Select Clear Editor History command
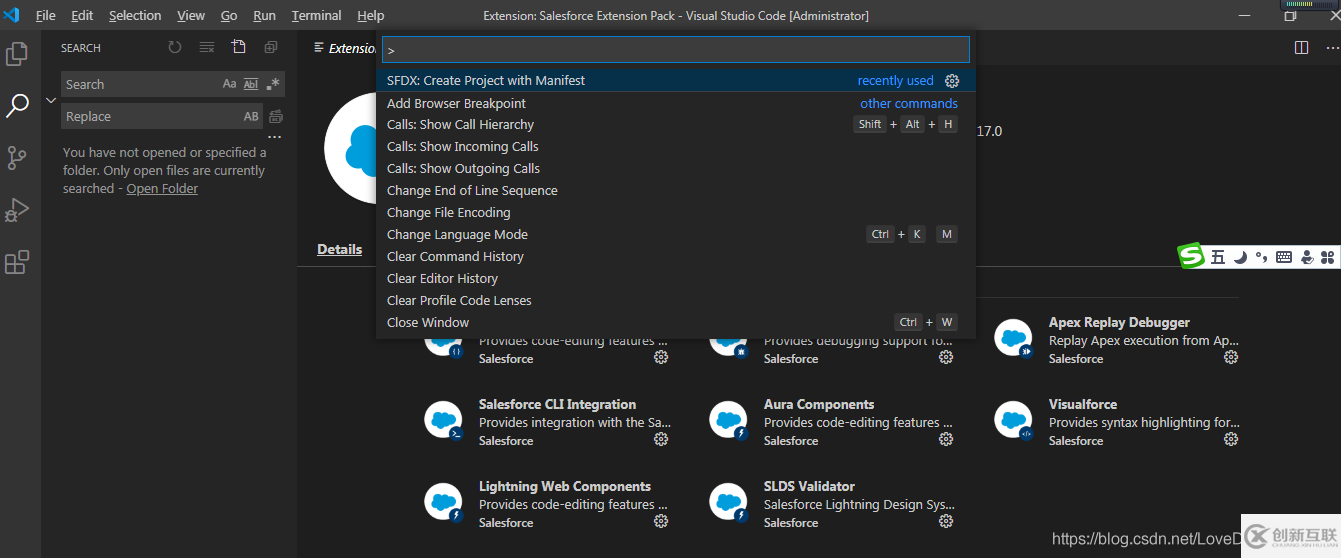 coord(675,278)
